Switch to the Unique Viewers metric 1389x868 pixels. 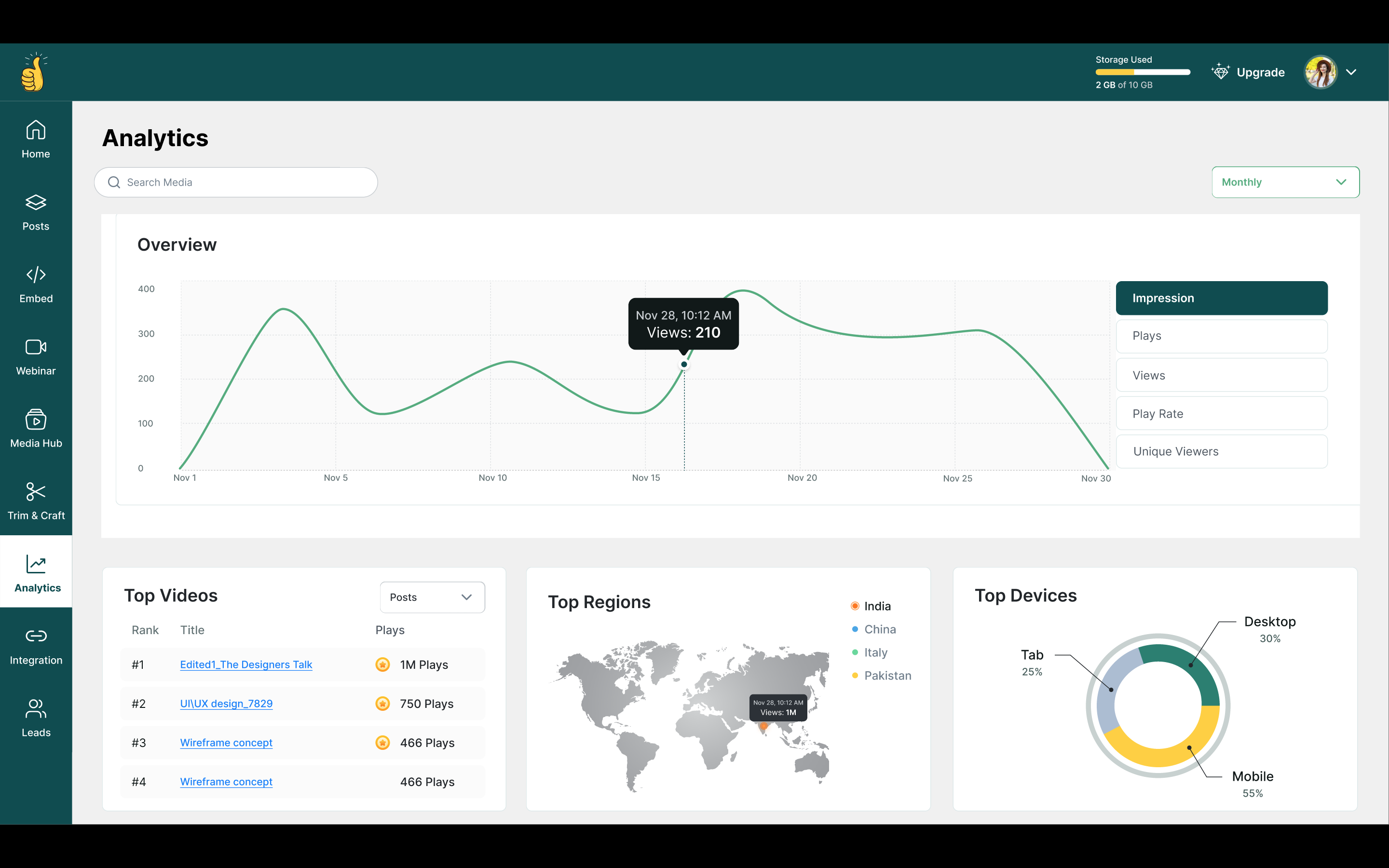coord(1221,451)
